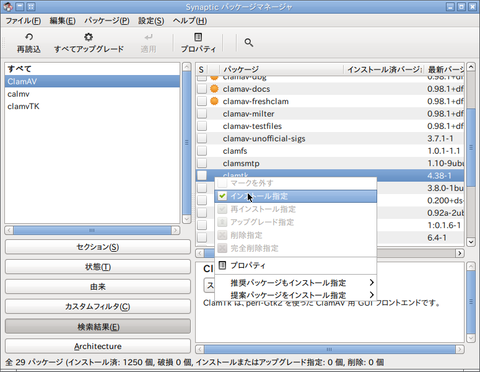Viewport: 480px width, 372px height.
Task: Open the ヘルプ(H) menu
Action: (x=190, y=21)
